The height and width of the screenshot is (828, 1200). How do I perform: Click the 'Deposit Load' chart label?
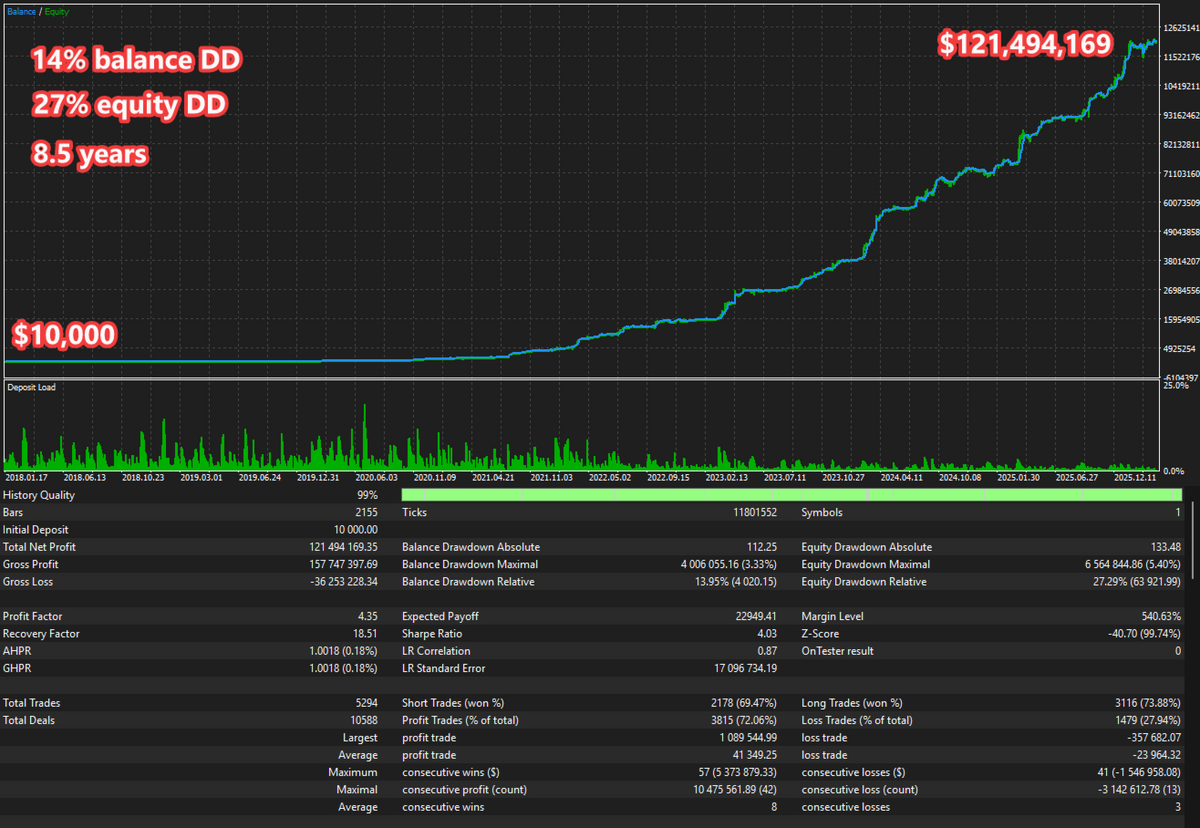[32, 387]
